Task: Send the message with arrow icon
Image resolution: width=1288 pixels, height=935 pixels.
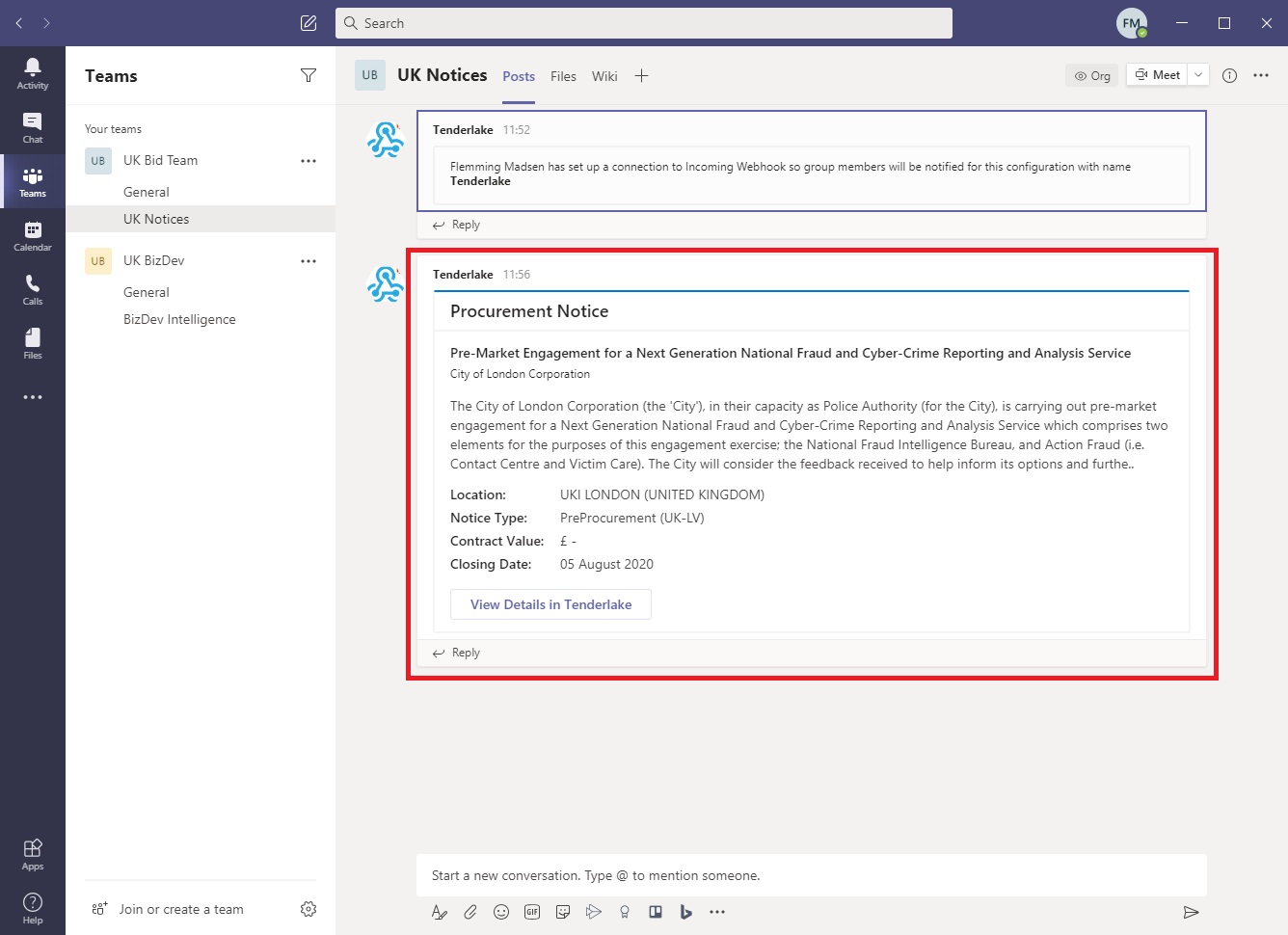Action: pos(1191,912)
